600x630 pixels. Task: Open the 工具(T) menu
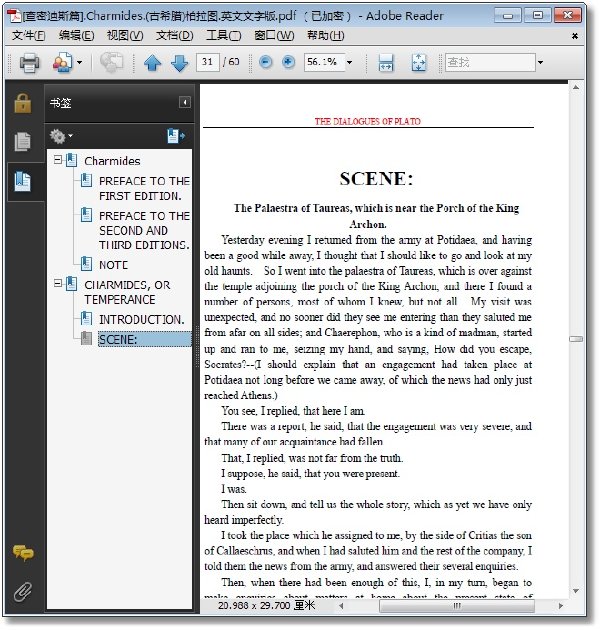click(x=223, y=36)
